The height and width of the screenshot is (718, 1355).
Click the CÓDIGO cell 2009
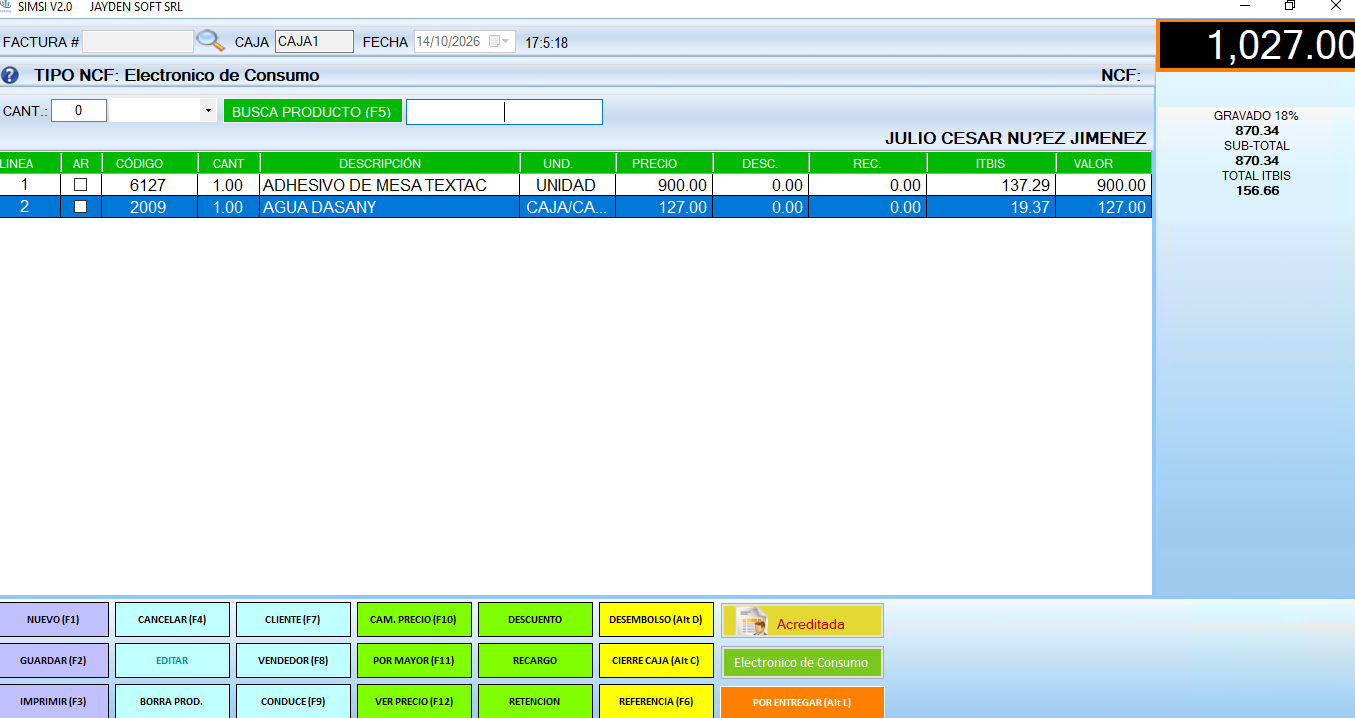(x=150, y=207)
